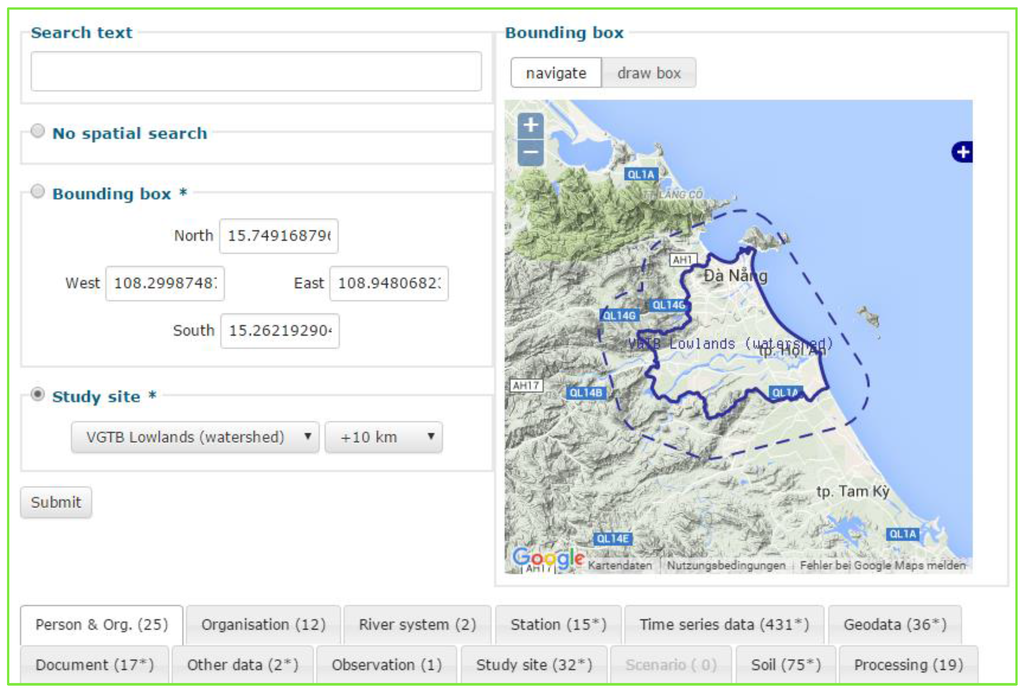Zoom out on the map

[x=531, y=153]
